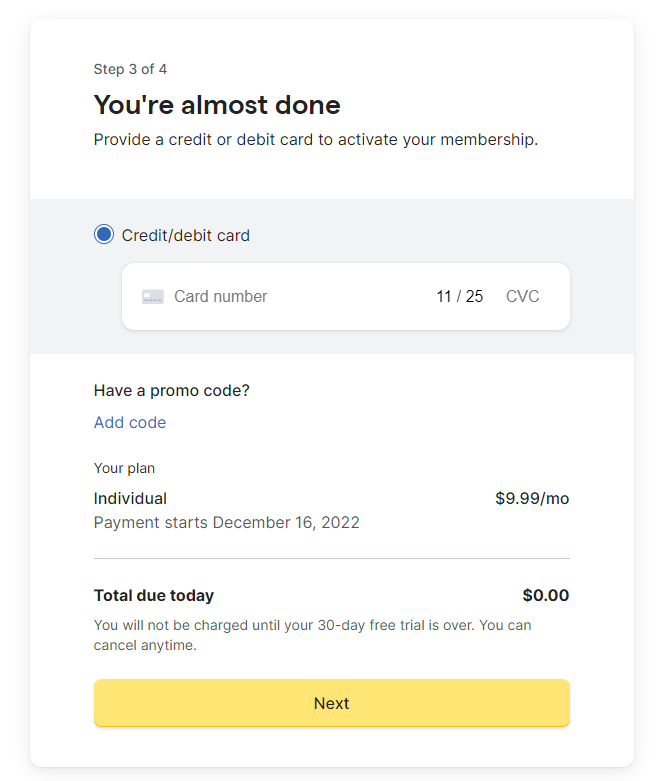Select the Credit/debit card radio button
The image size is (672, 781).
pyautogui.click(x=104, y=235)
